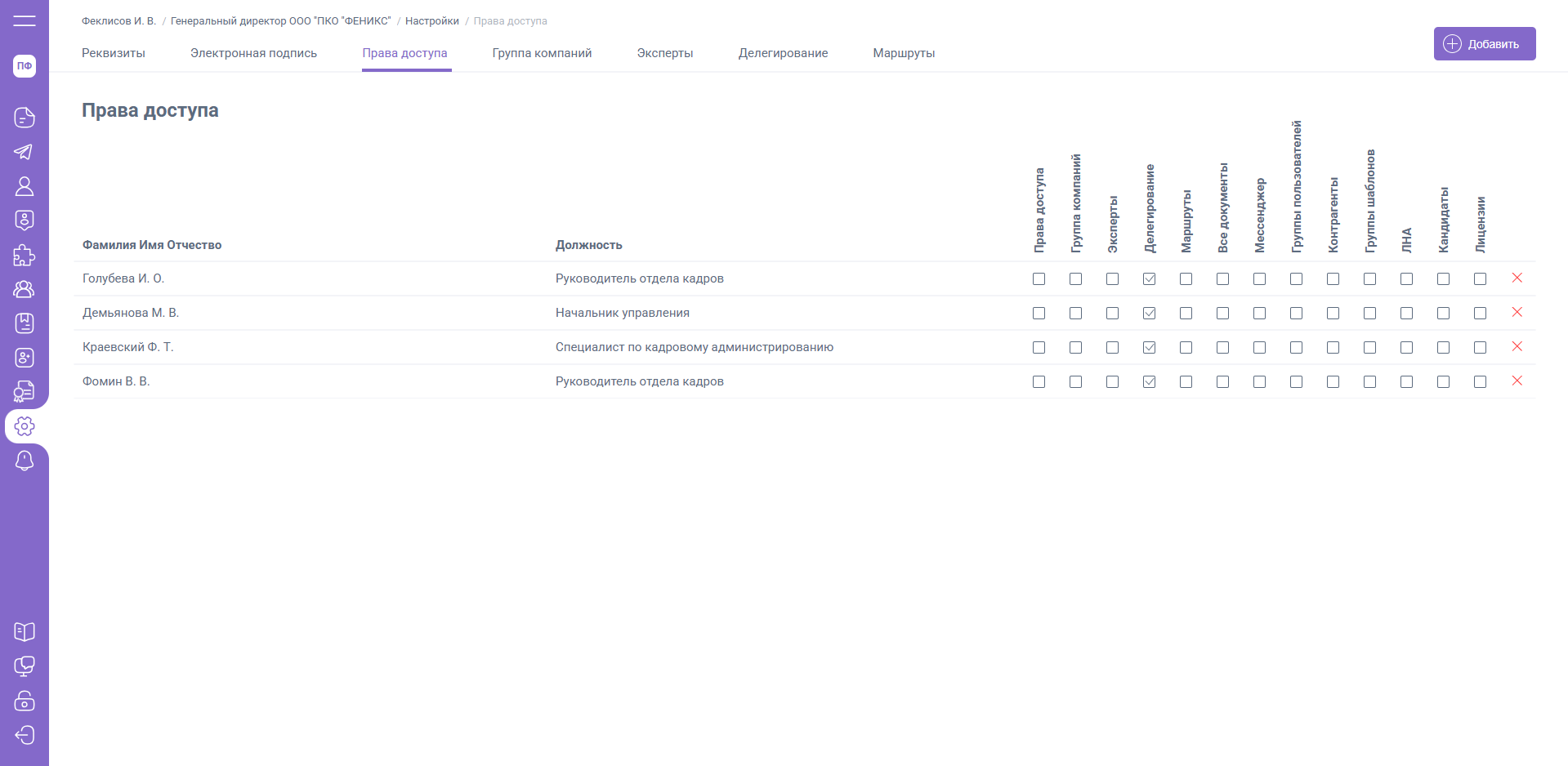1568x766 pixels.
Task: Delete Голубева И. О. row with red X
Action: pyautogui.click(x=1517, y=278)
